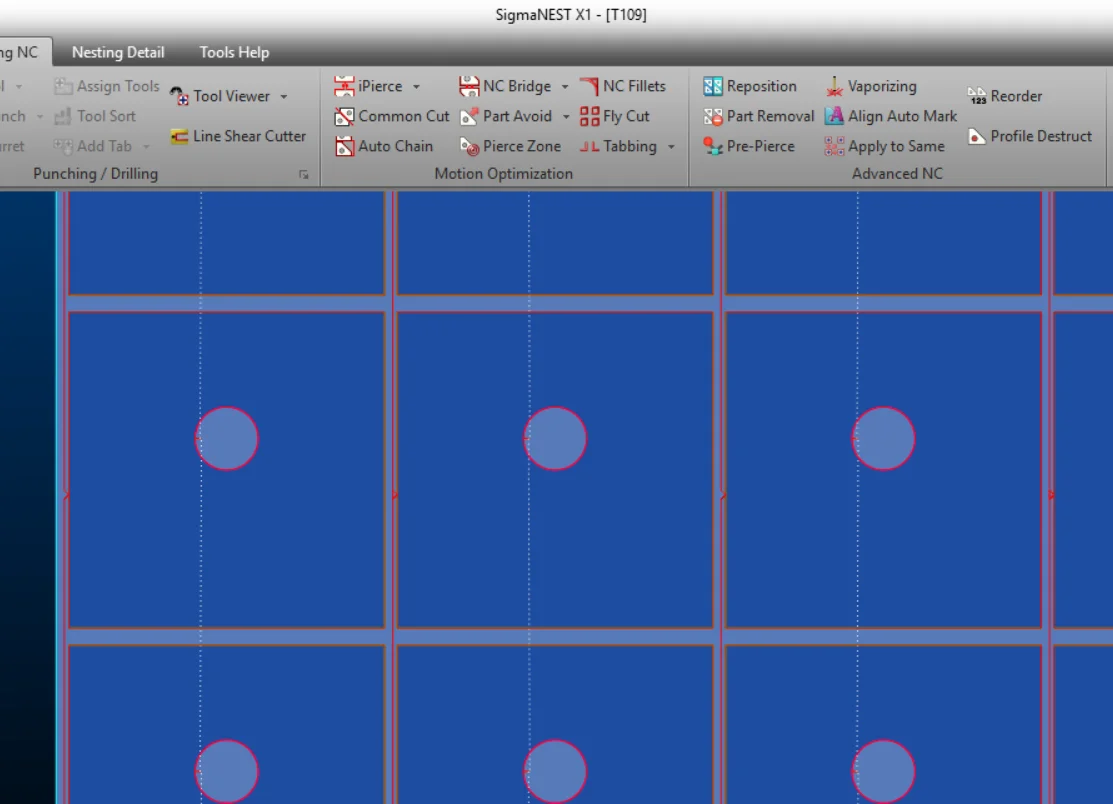Click Align Auto Mark

click(891, 116)
